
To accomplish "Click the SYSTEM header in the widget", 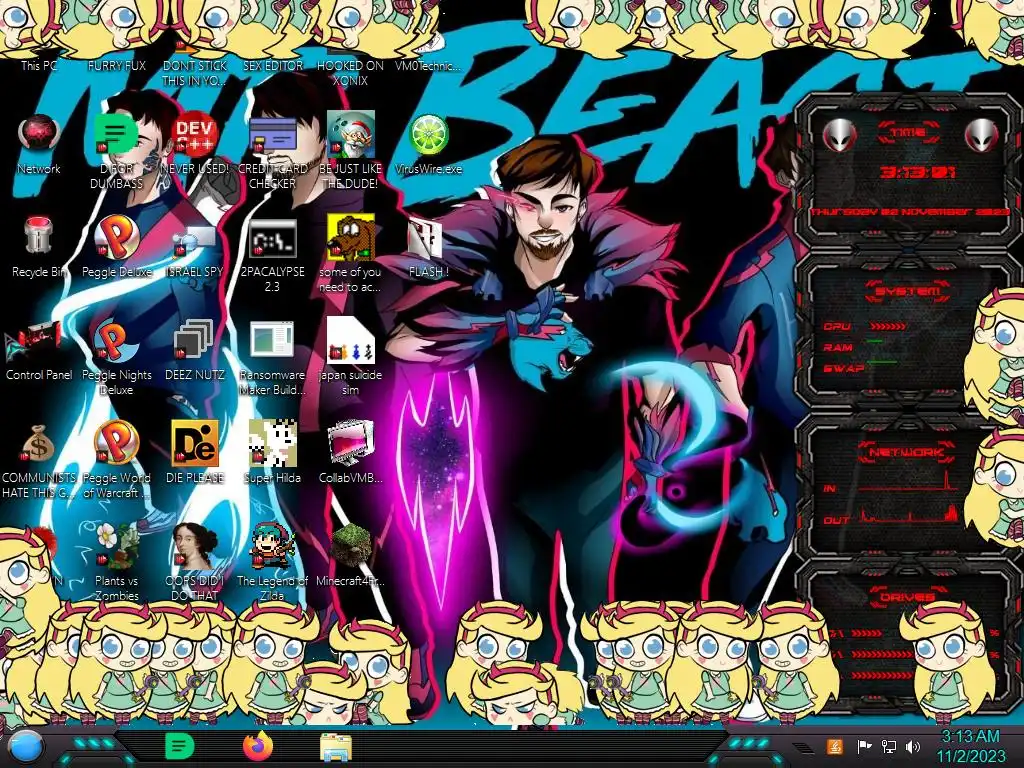I will [x=908, y=291].
